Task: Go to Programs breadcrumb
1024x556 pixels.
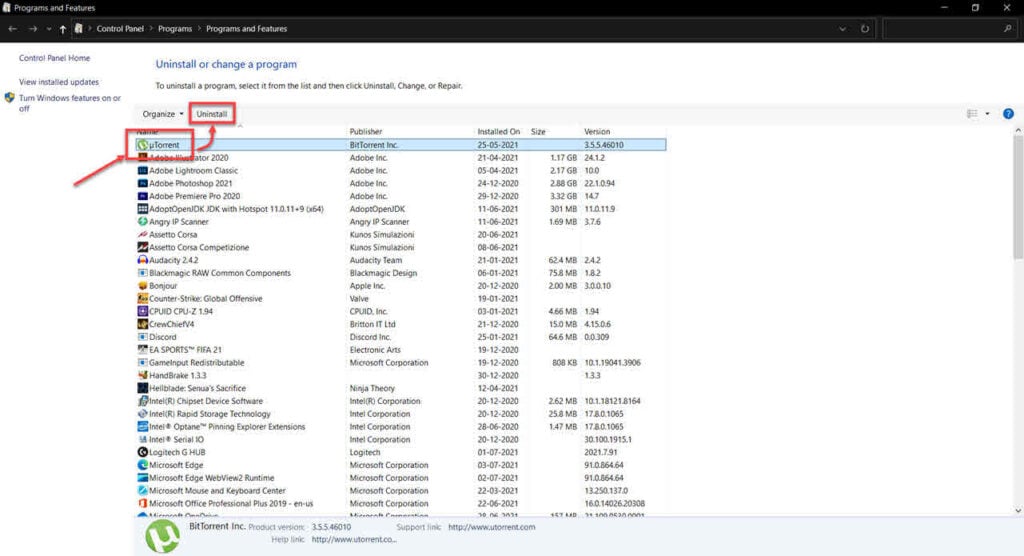Action: 175,29
